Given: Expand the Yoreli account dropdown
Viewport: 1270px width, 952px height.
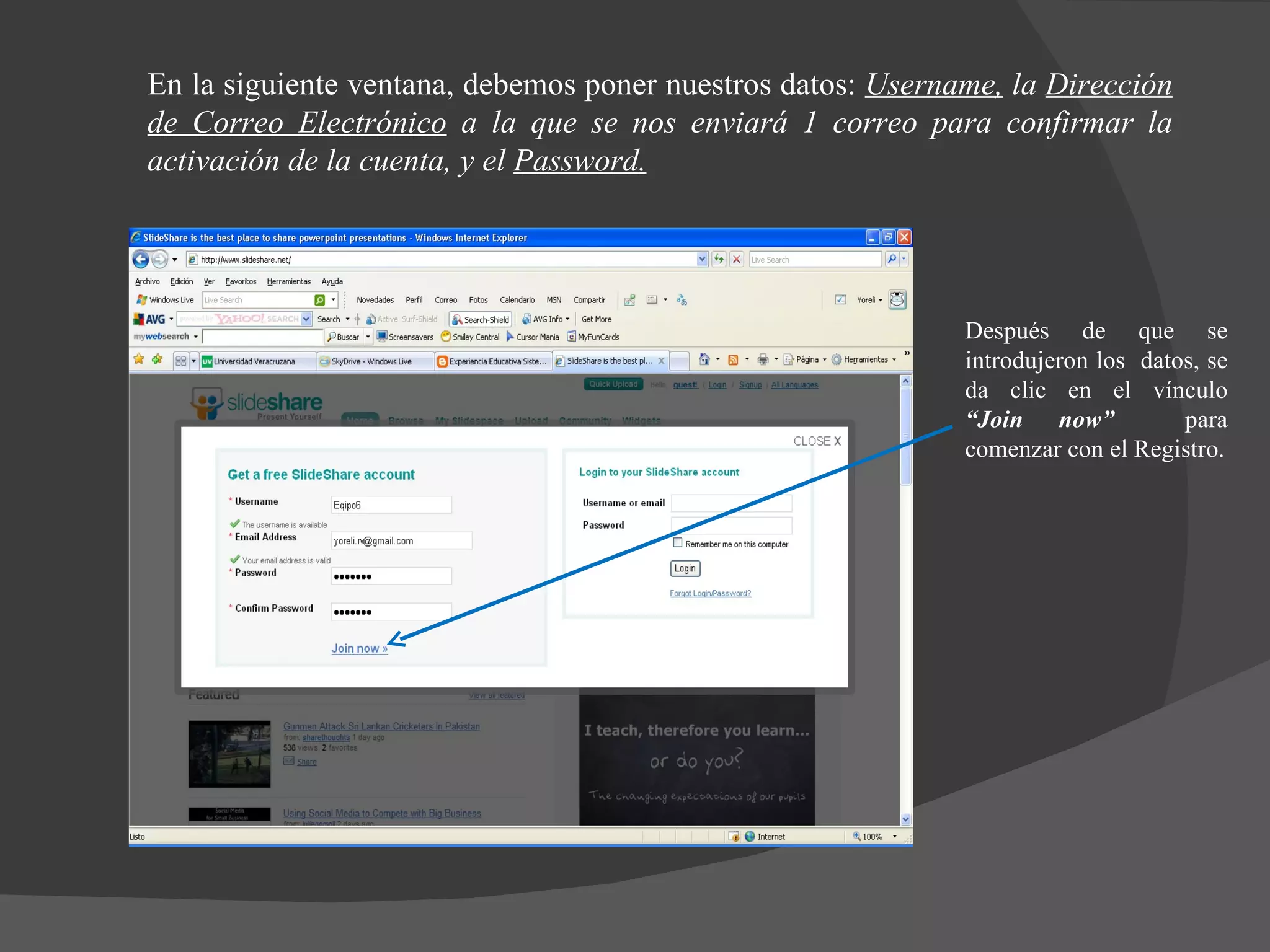Looking at the screenshot, I should coord(880,300).
